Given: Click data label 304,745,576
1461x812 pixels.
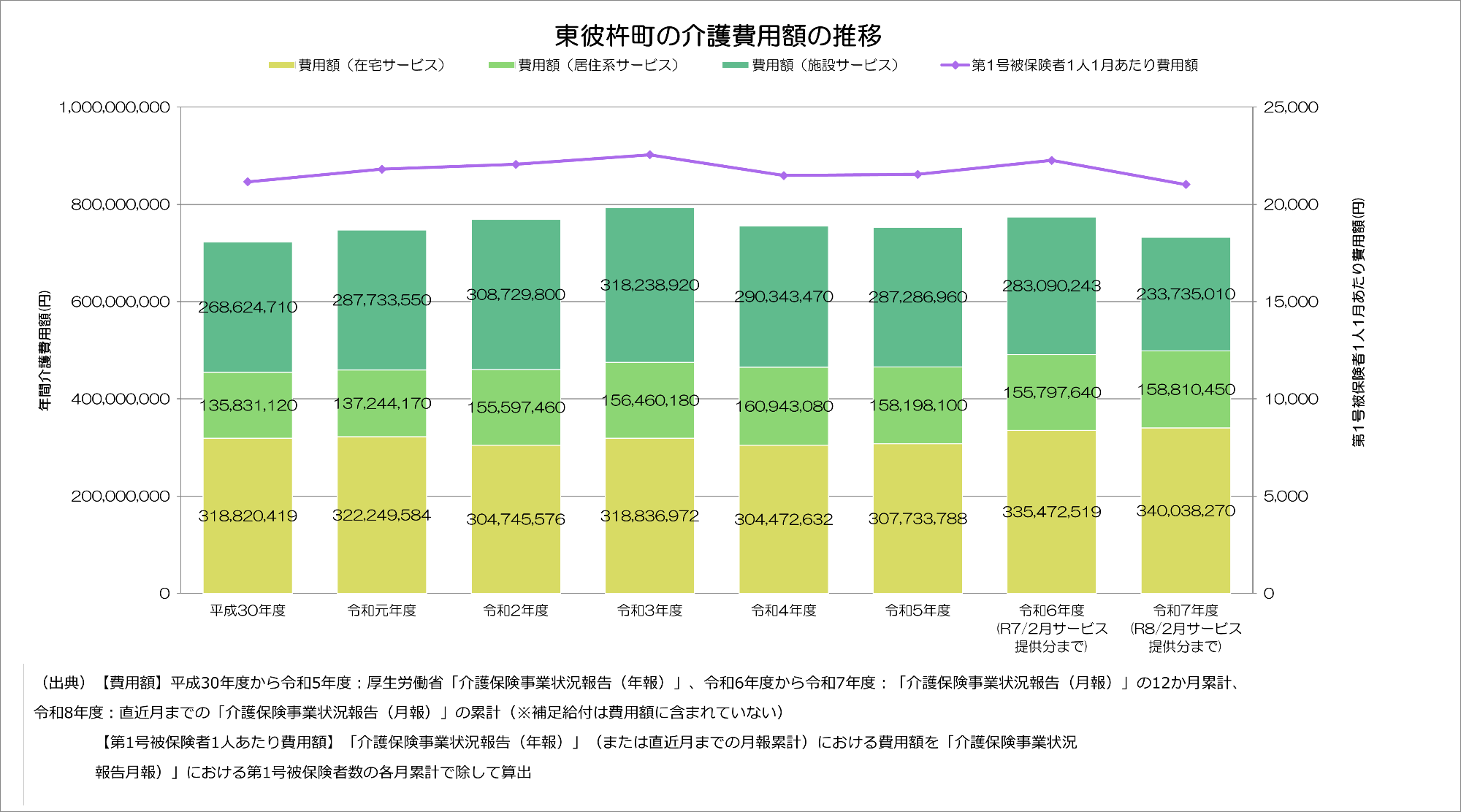Looking at the screenshot, I should coord(516,519).
